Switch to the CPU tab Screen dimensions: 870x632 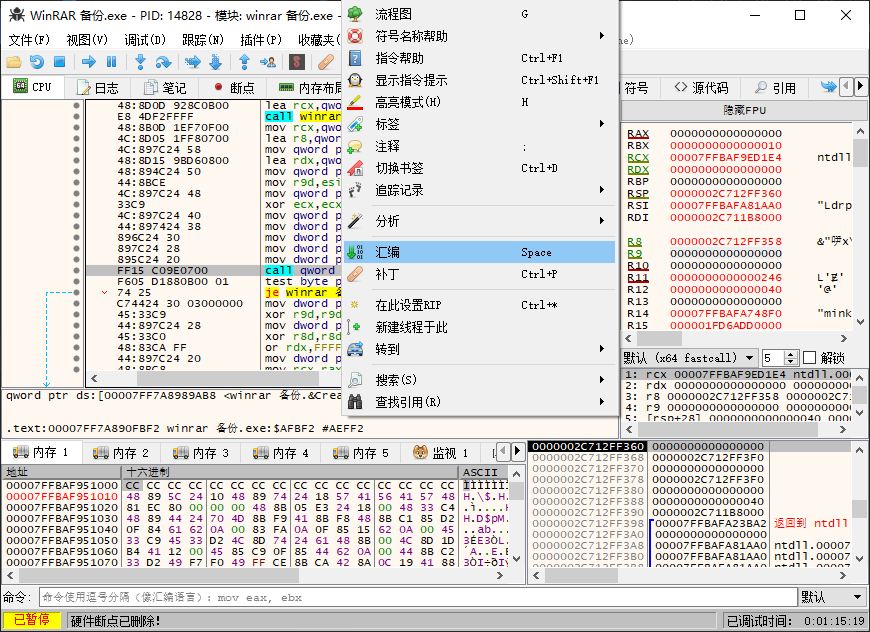click(32, 87)
